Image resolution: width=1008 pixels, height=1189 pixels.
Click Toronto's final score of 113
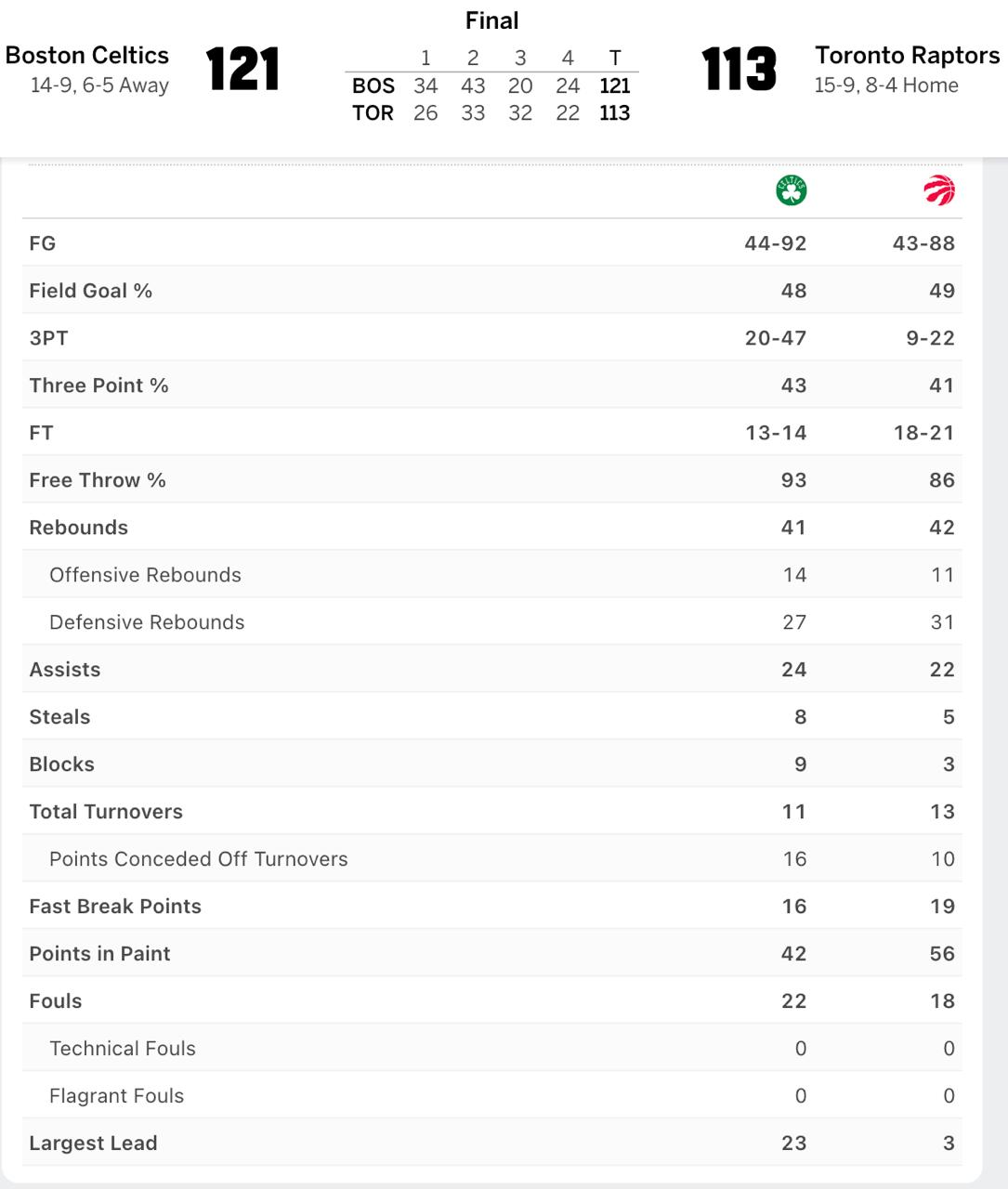tap(739, 70)
